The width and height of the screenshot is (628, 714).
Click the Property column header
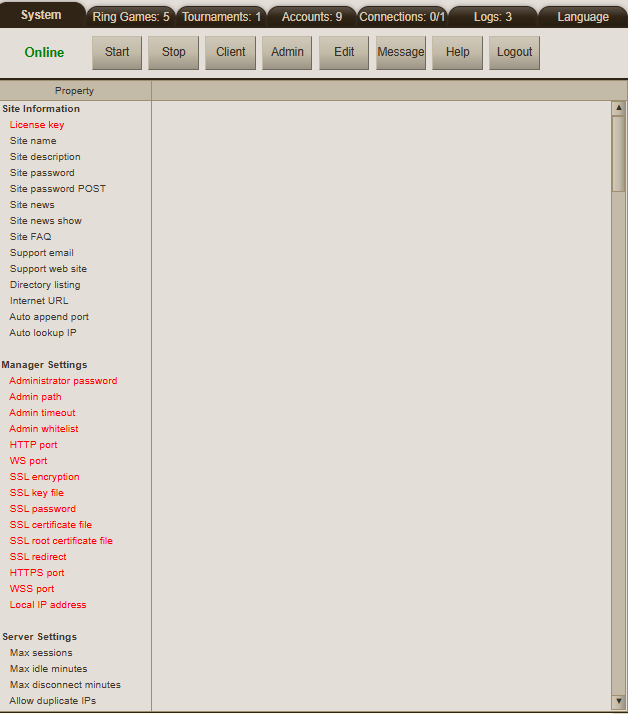click(75, 91)
